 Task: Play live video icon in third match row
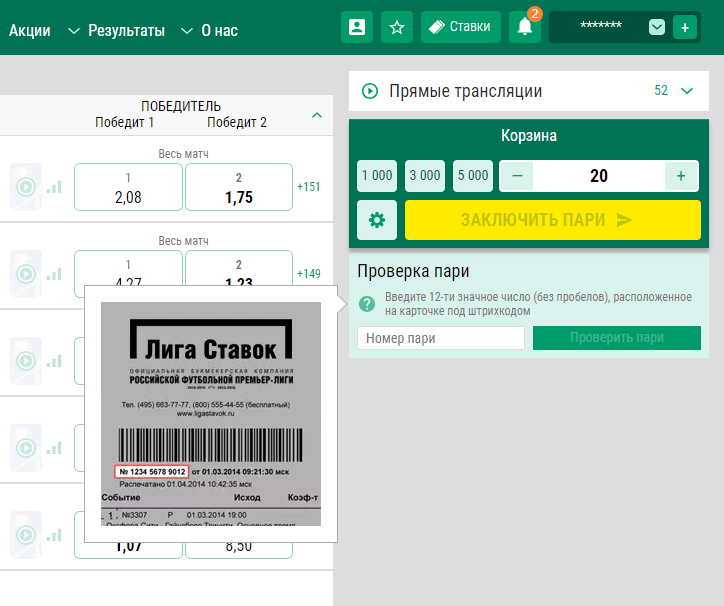tap(26, 361)
